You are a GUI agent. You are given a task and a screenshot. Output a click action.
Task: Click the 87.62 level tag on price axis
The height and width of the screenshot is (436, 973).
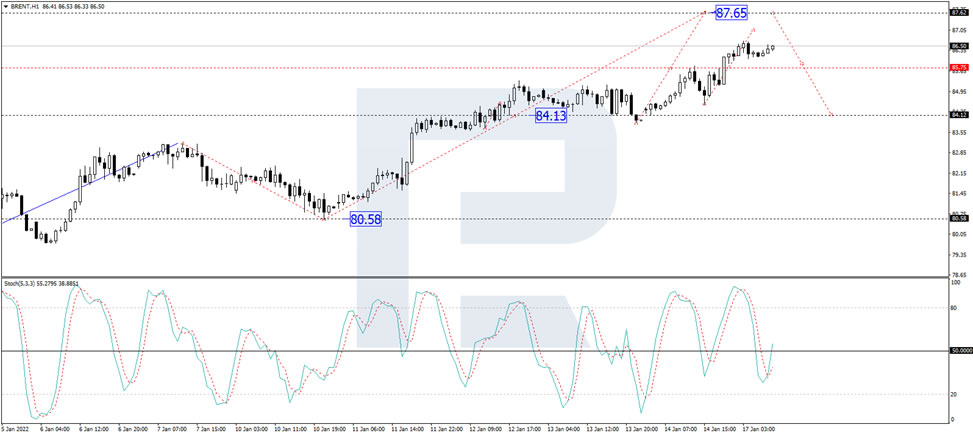pos(959,12)
